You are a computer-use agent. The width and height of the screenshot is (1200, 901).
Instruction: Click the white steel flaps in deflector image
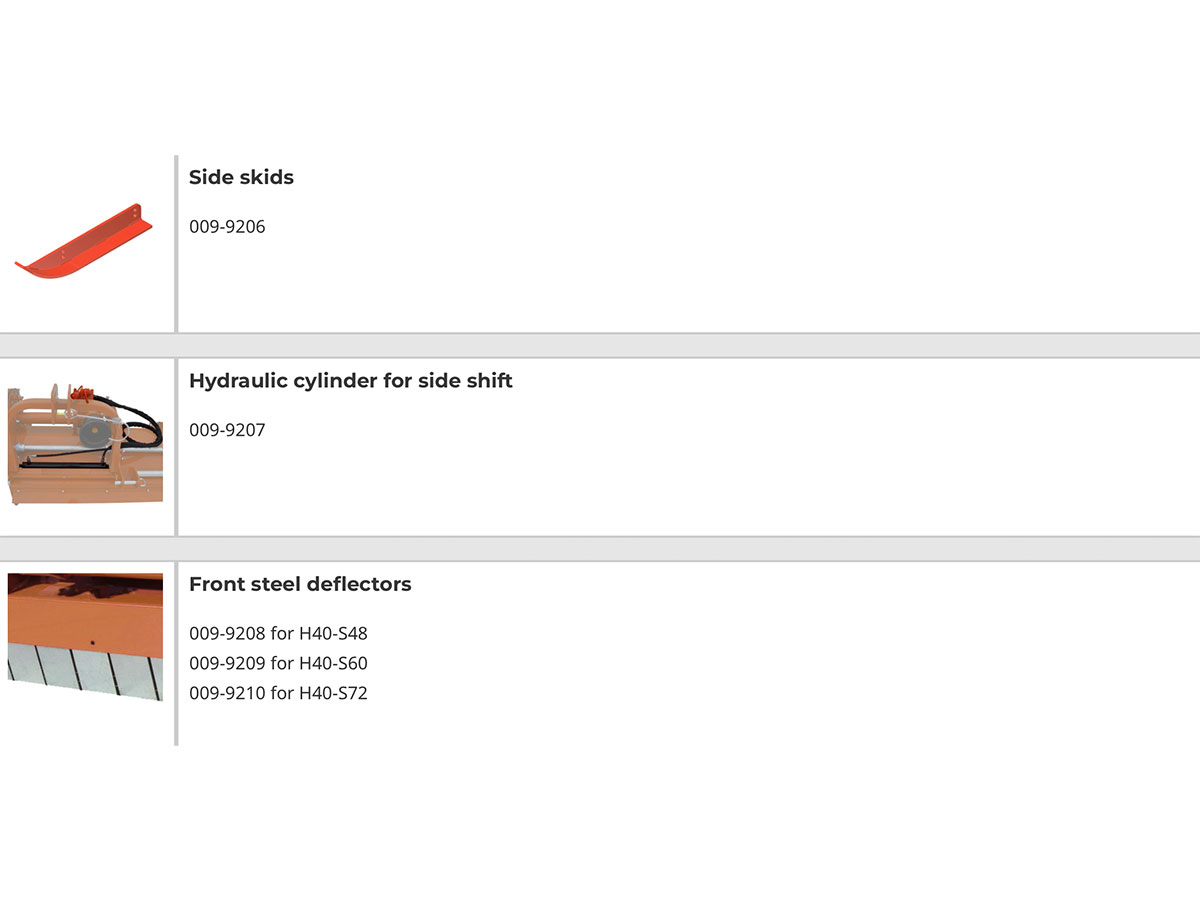pyautogui.click(x=85, y=671)
